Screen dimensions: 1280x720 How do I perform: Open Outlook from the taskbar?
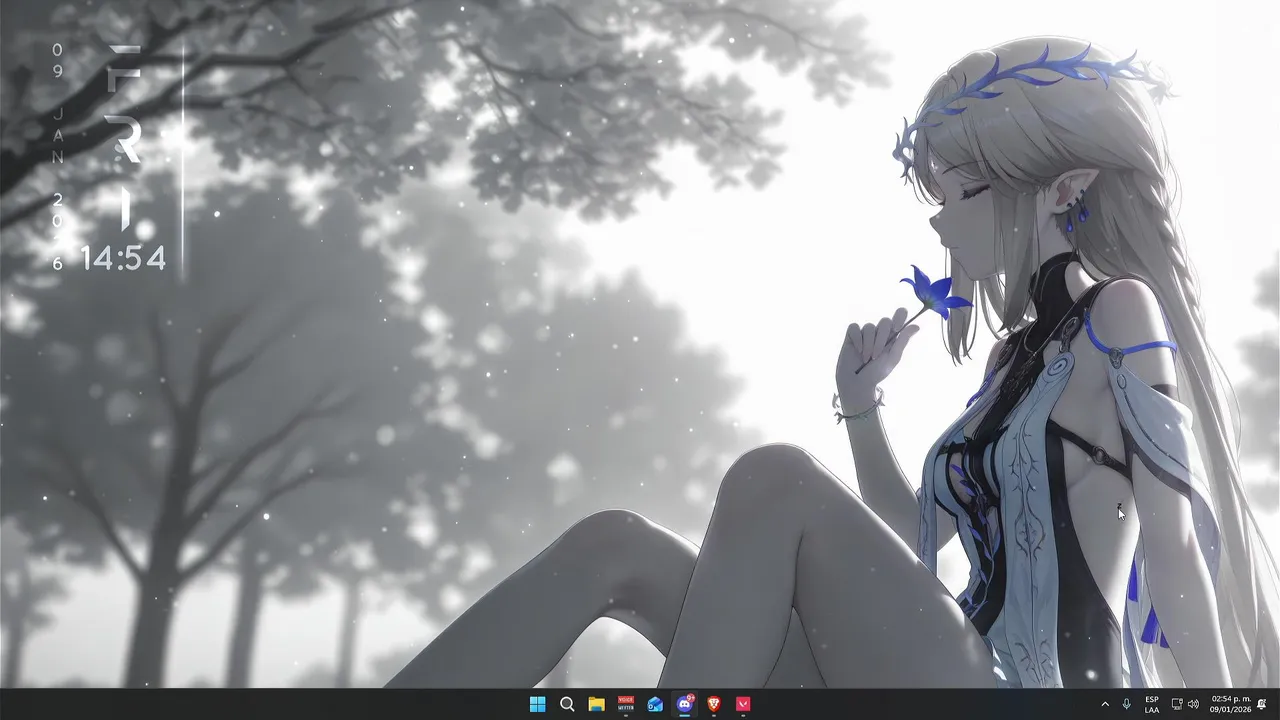click(655, 704)
